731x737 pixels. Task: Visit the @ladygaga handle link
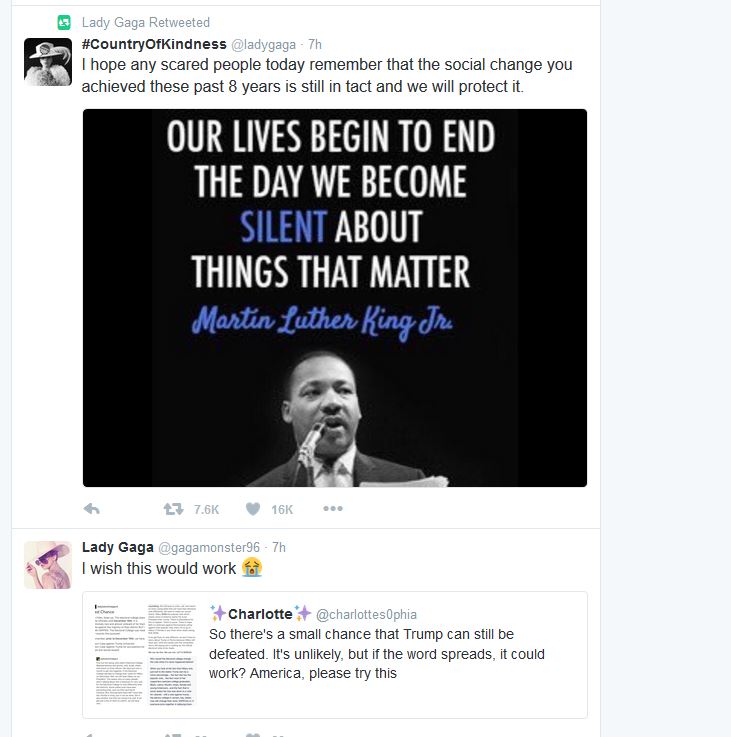click(263, 45)
